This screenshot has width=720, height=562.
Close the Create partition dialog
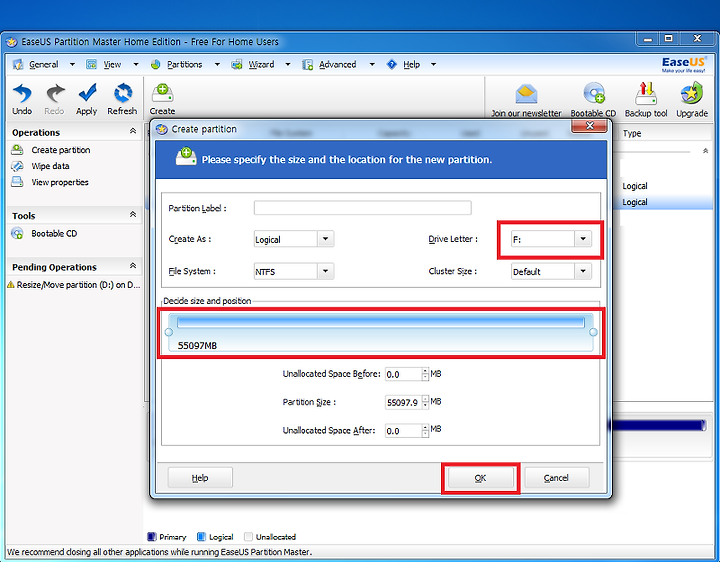[590, 126]
